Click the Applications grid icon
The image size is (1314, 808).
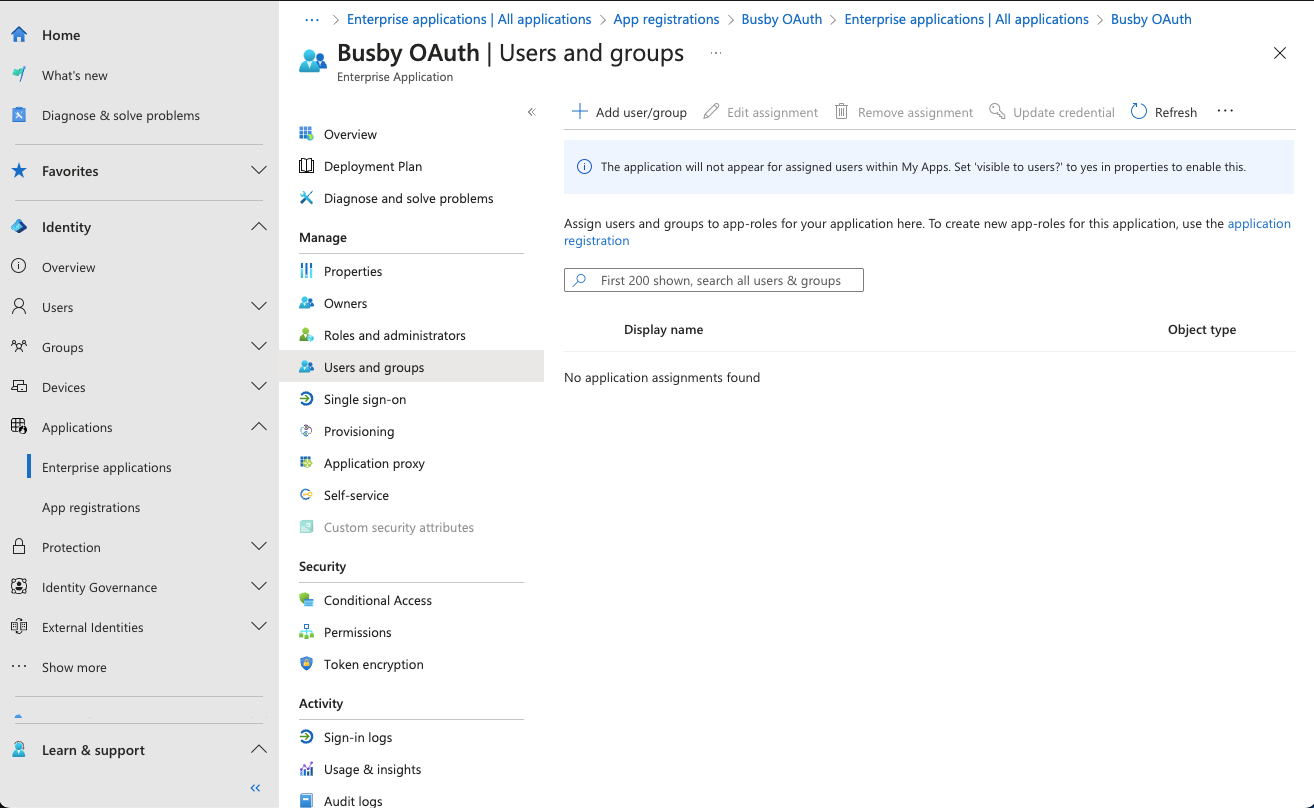click(19, 427)
